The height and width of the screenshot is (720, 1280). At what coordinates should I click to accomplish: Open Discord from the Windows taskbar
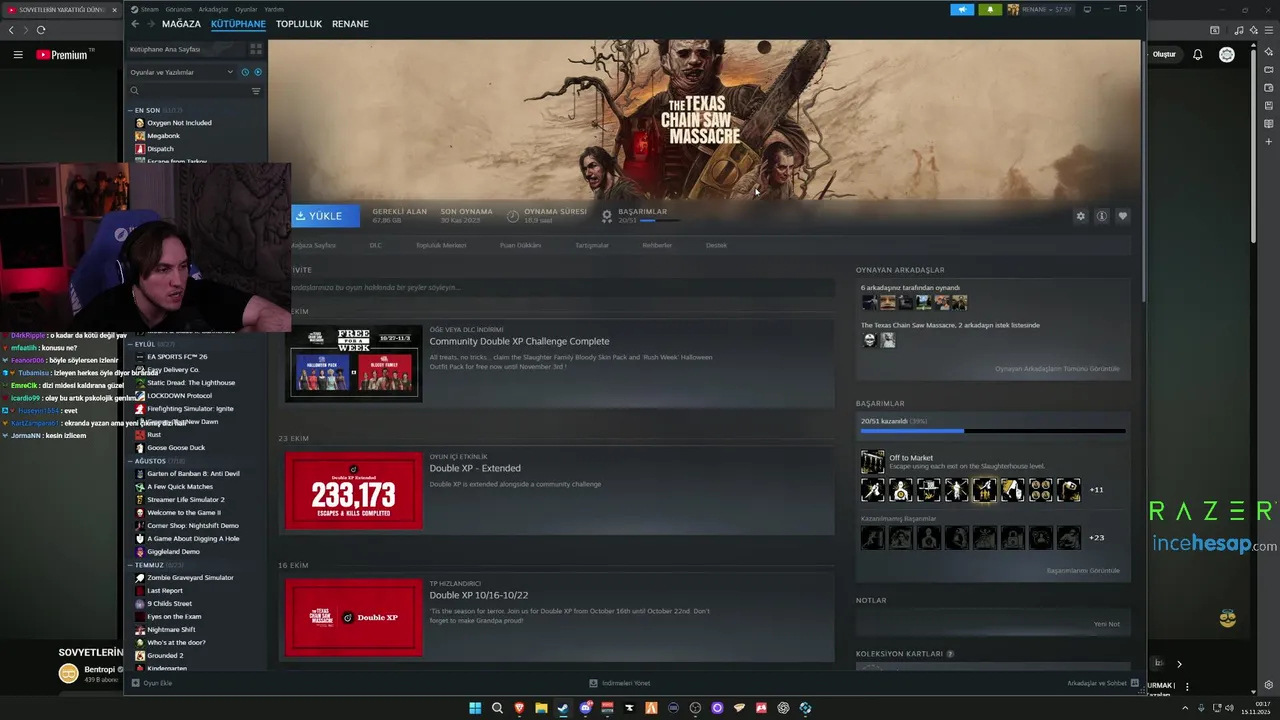pyautogui.click(x=585, y=708)
